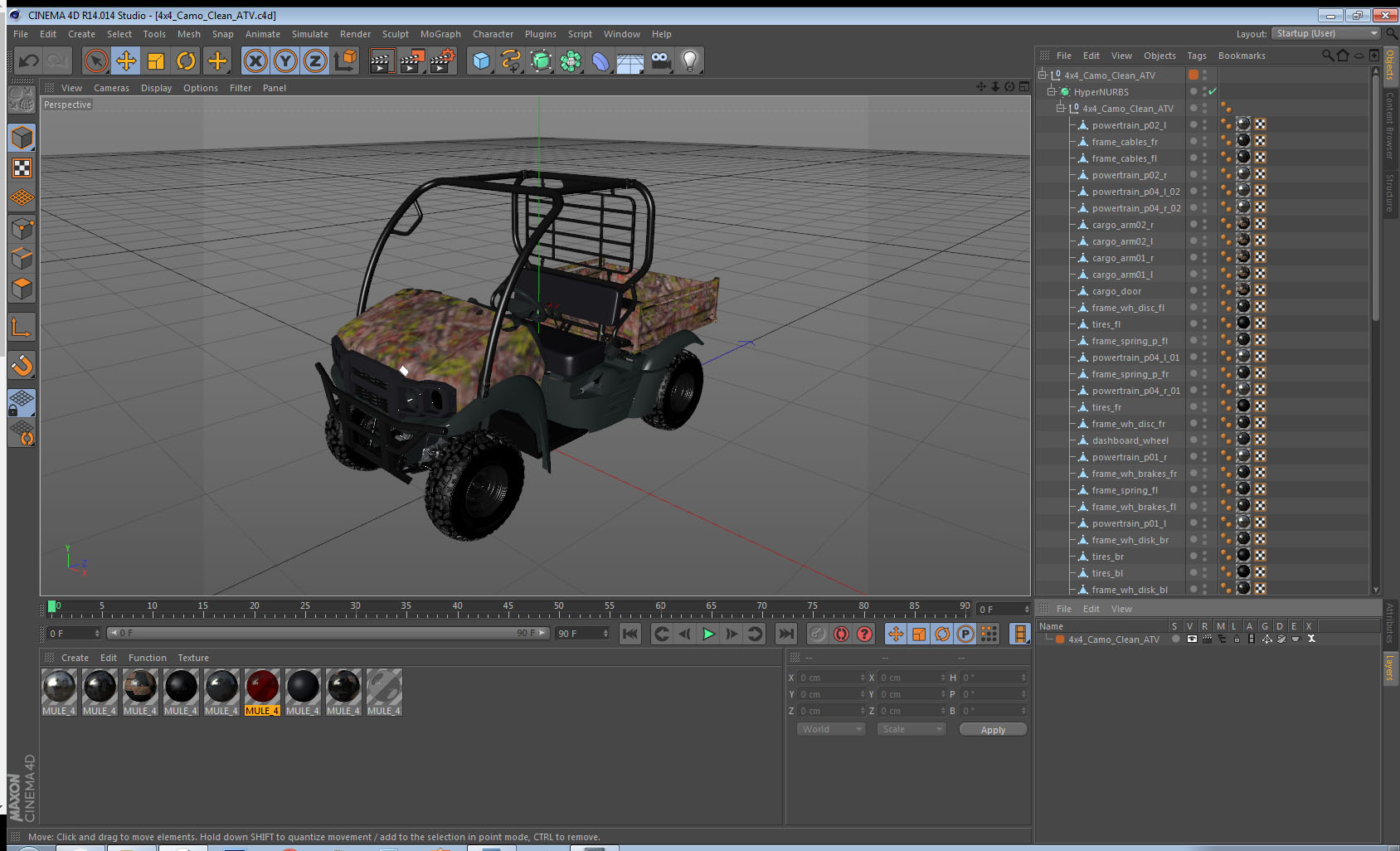Add a camera object
The width and height of the screenshot is (1400, 851).
(660, 61)
